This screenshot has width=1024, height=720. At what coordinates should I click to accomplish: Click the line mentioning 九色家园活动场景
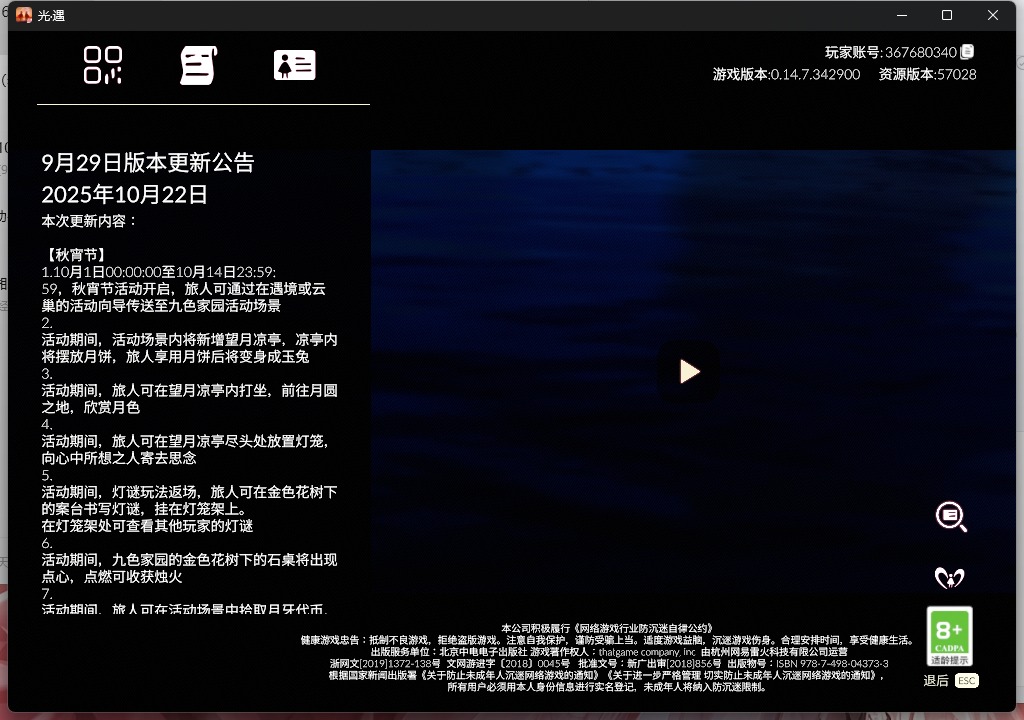pyautogui.click(x=161, y=306)
